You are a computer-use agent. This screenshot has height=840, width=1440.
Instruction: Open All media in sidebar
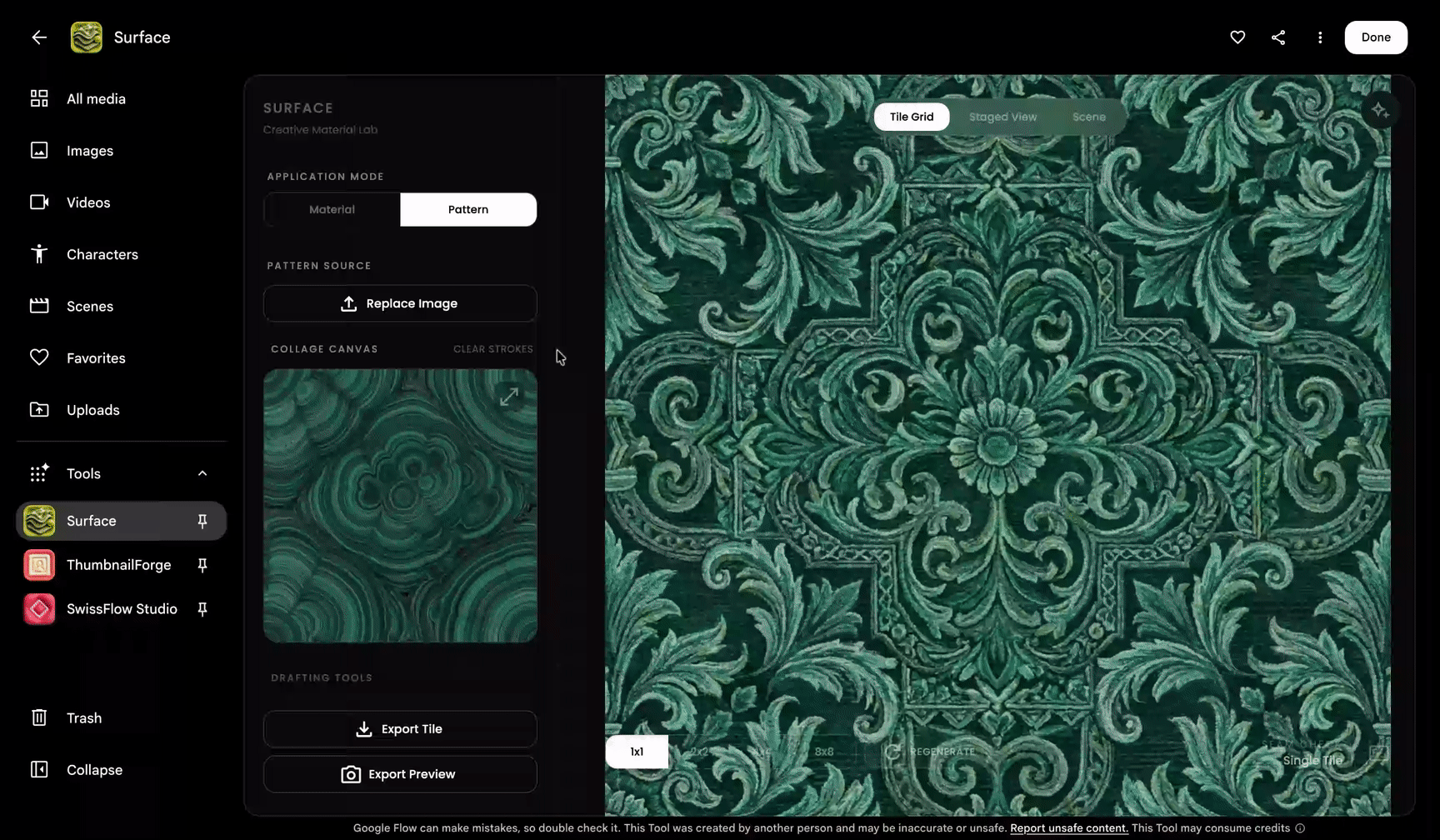pos(122,99)
